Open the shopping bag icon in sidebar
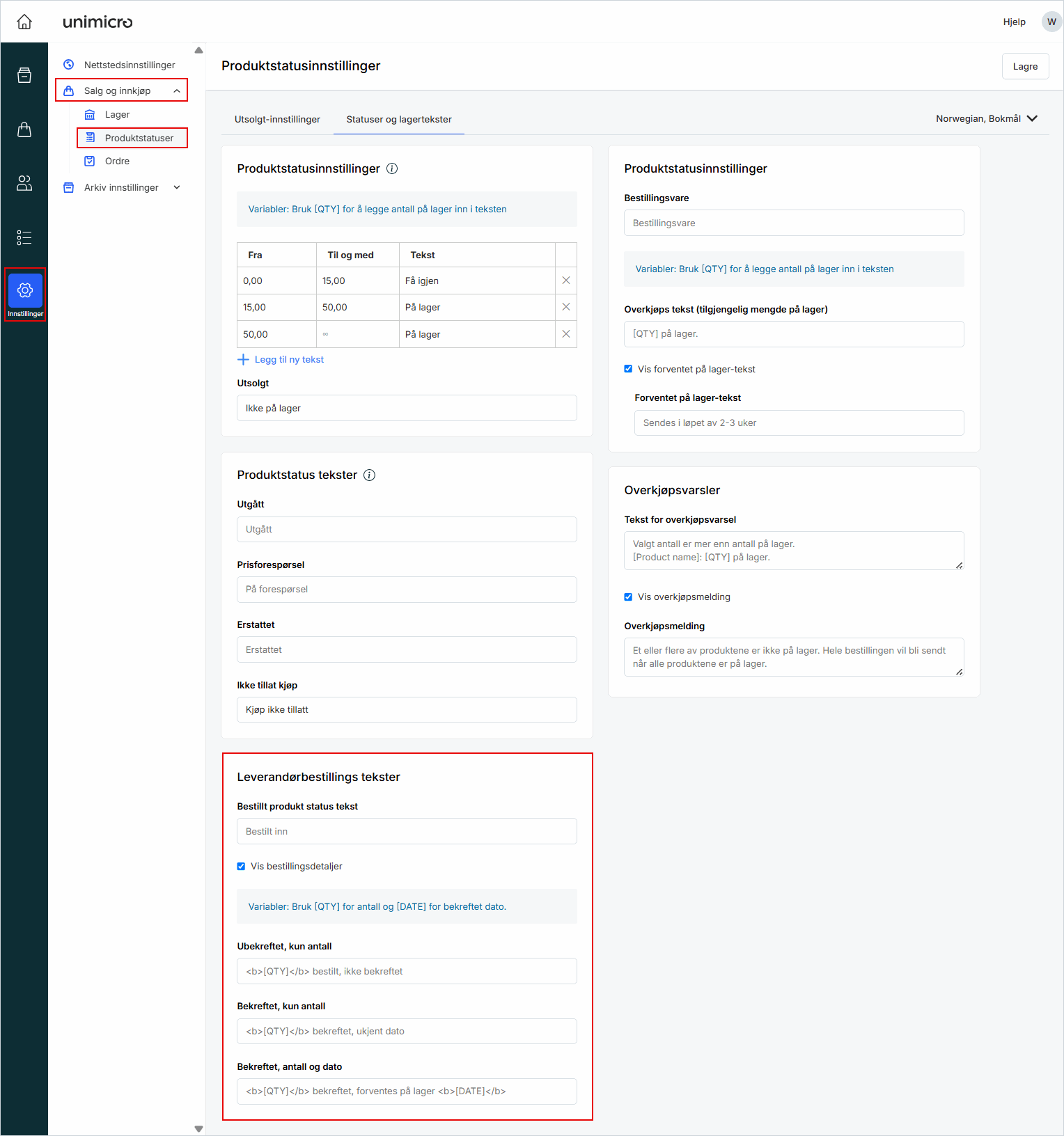The width and height of the screenshot is (1064, 1136). pos(24,129)
